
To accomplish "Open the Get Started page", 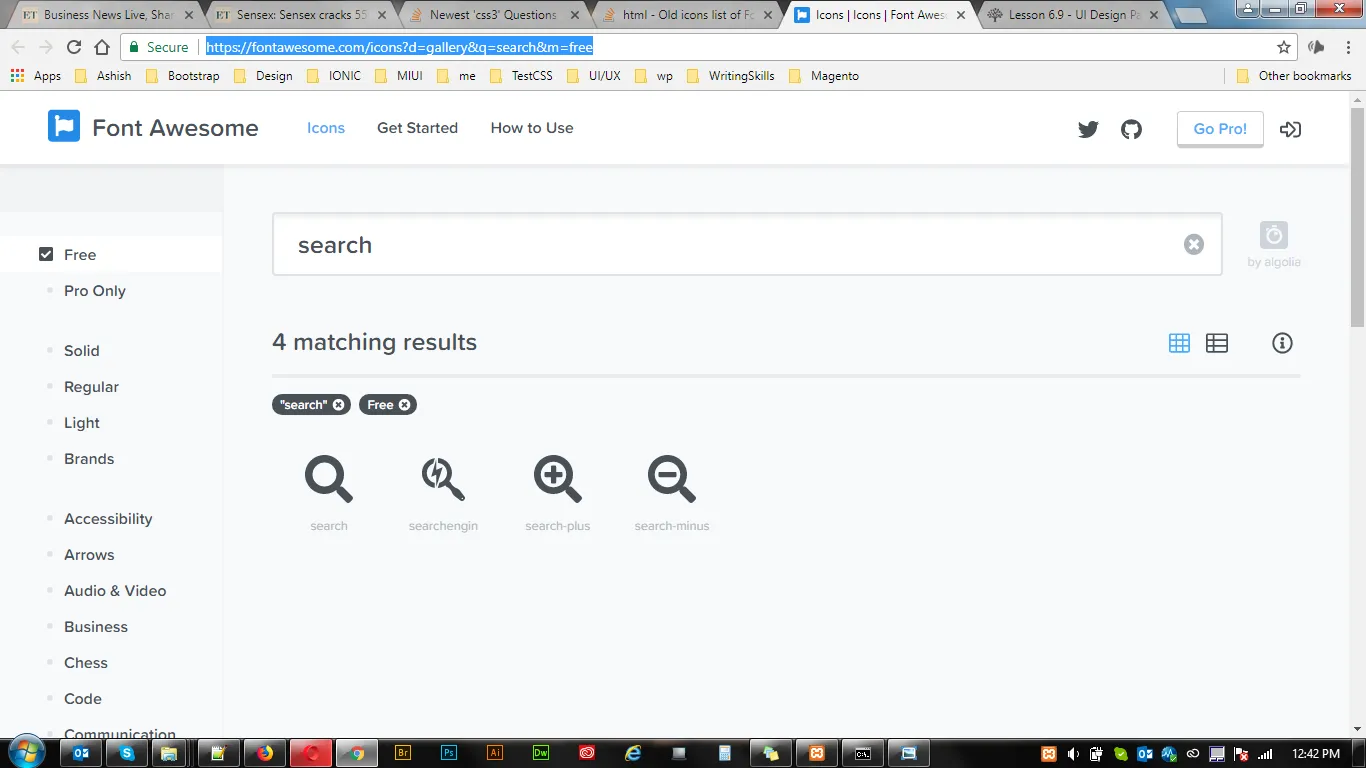I will pos(417,128).
